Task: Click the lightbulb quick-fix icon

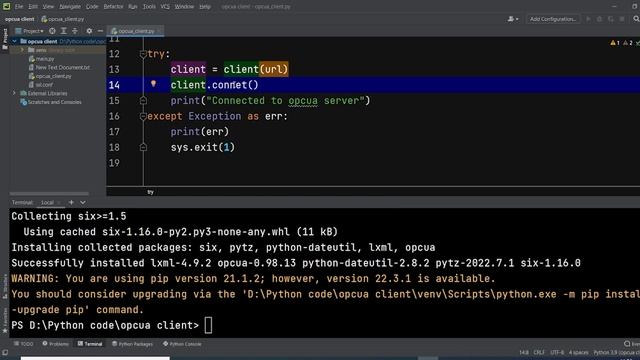Action: point(153,84)
